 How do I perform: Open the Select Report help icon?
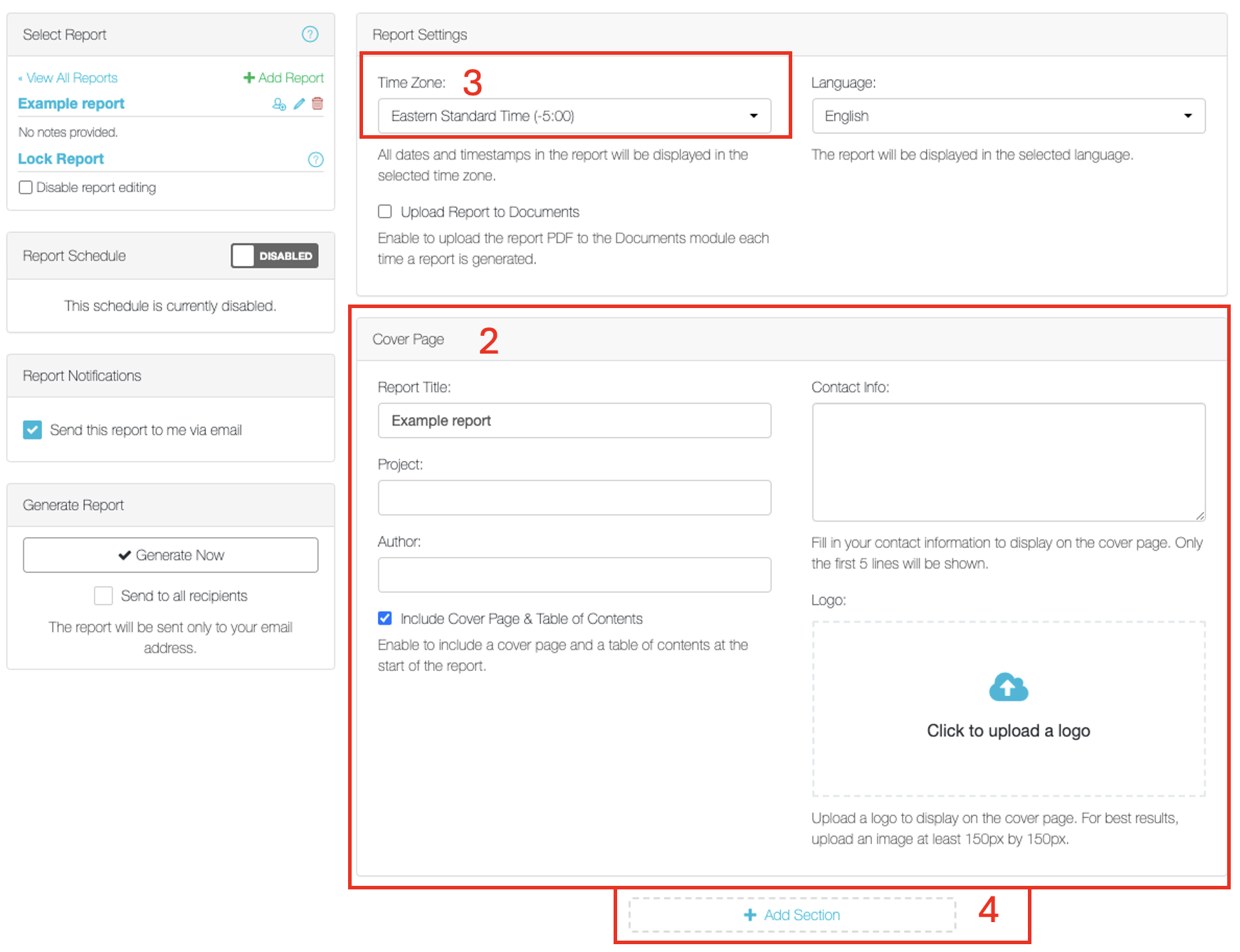[x=310, y=34]
